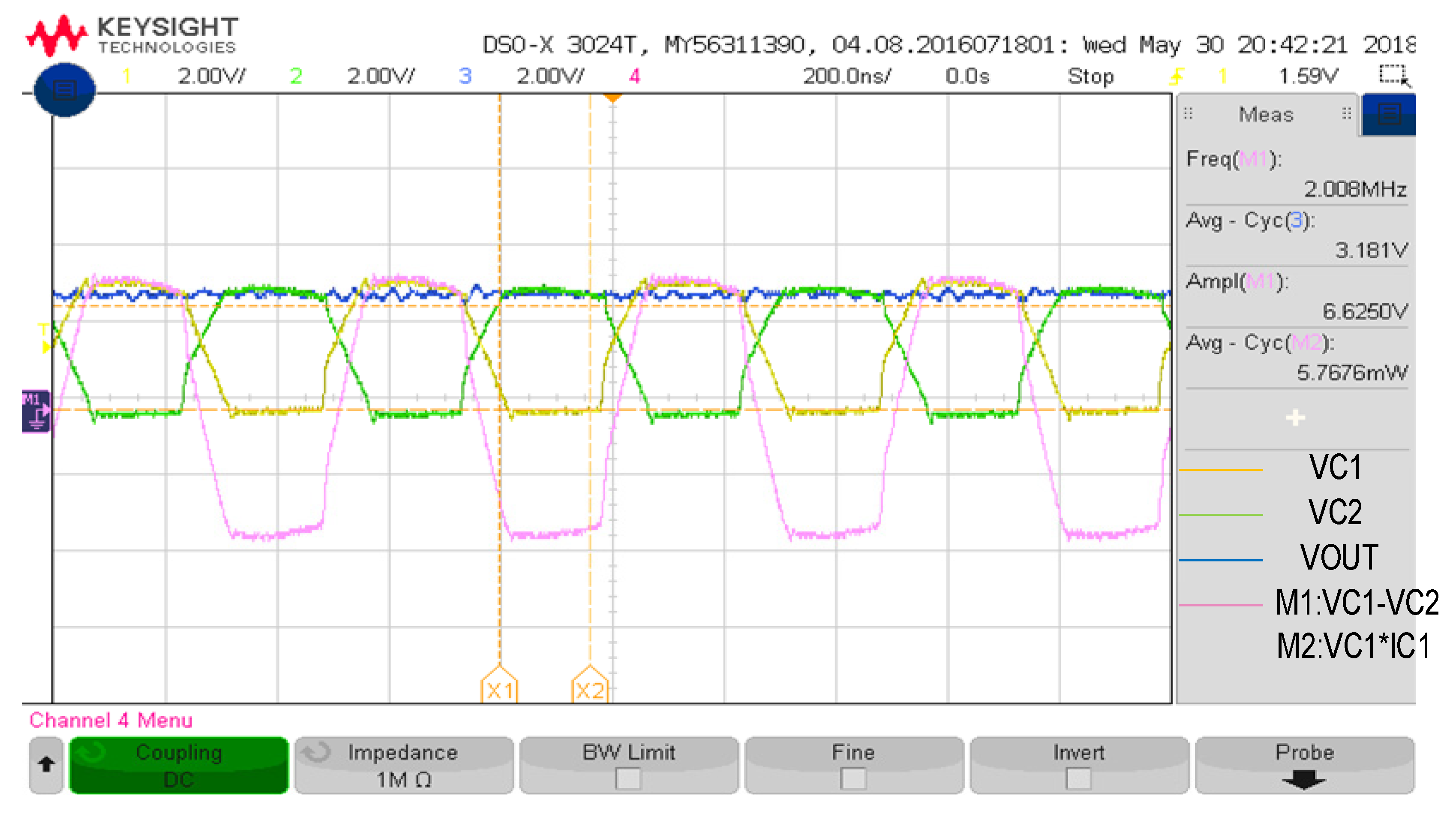Viewport: 1456px width, 817px height.
Task: Cycle the Coupling DC selection
Action: tap(179, 766)
